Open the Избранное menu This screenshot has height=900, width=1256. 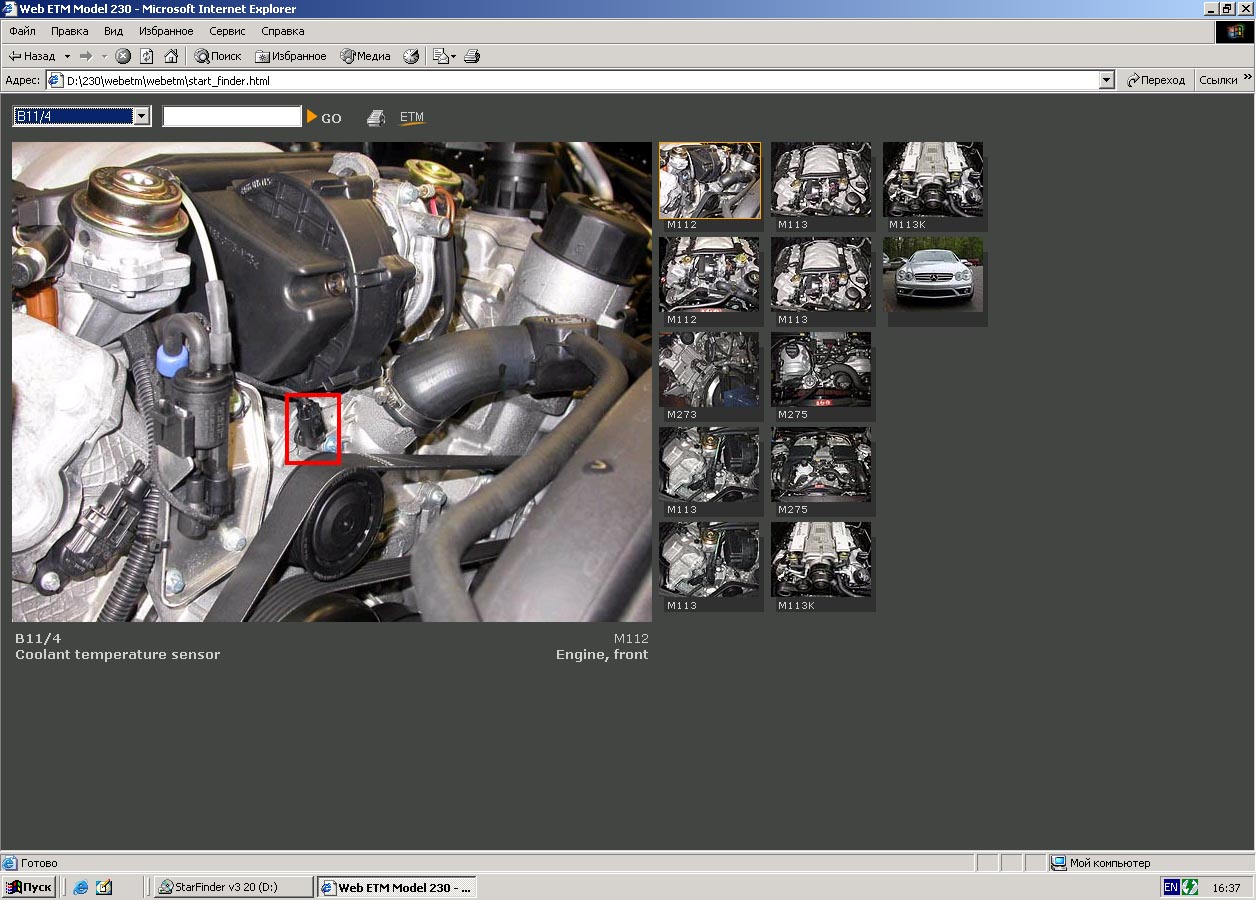(x=166, y=31)
